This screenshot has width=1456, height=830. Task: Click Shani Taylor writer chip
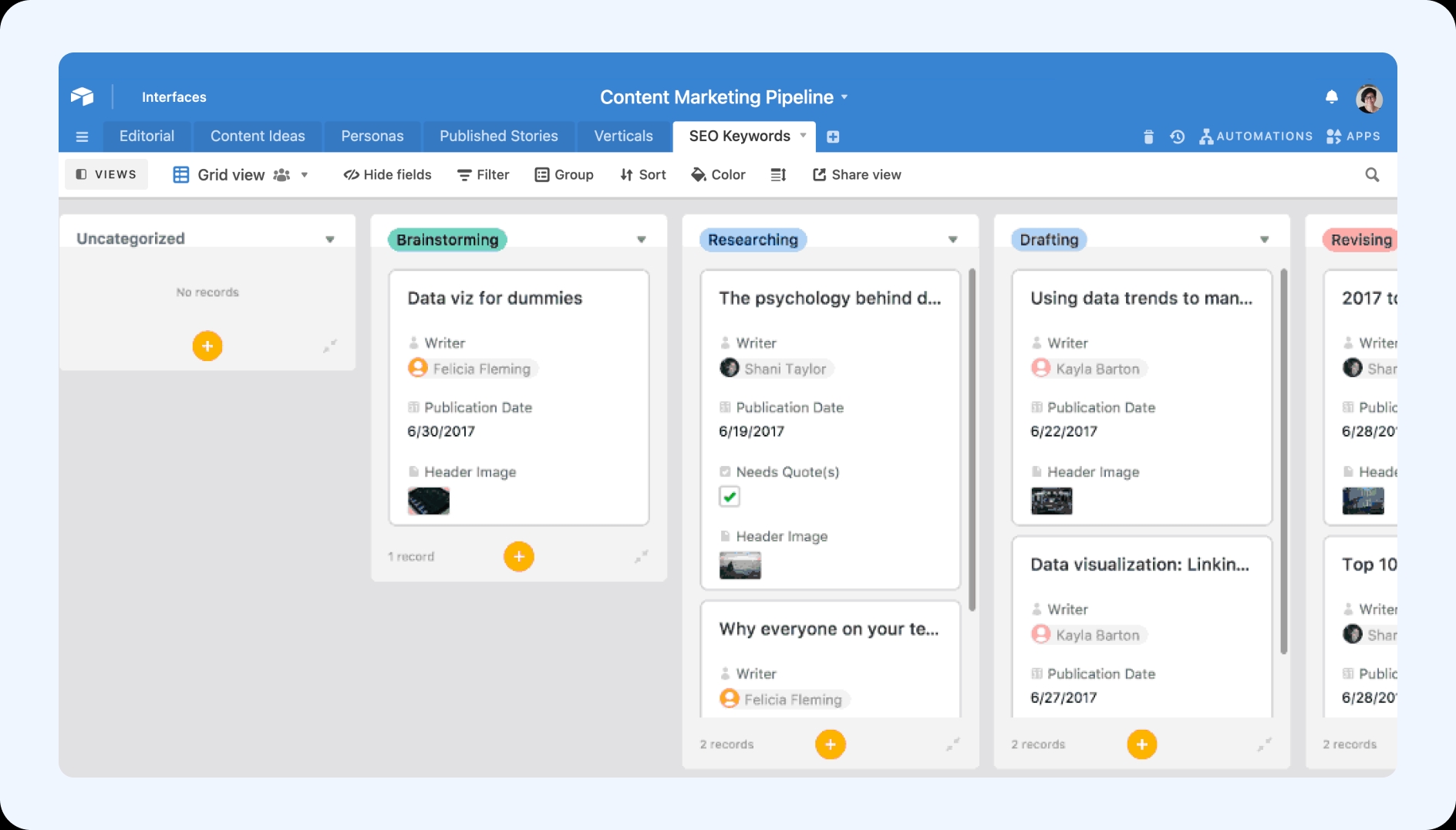tap(777, 369)
